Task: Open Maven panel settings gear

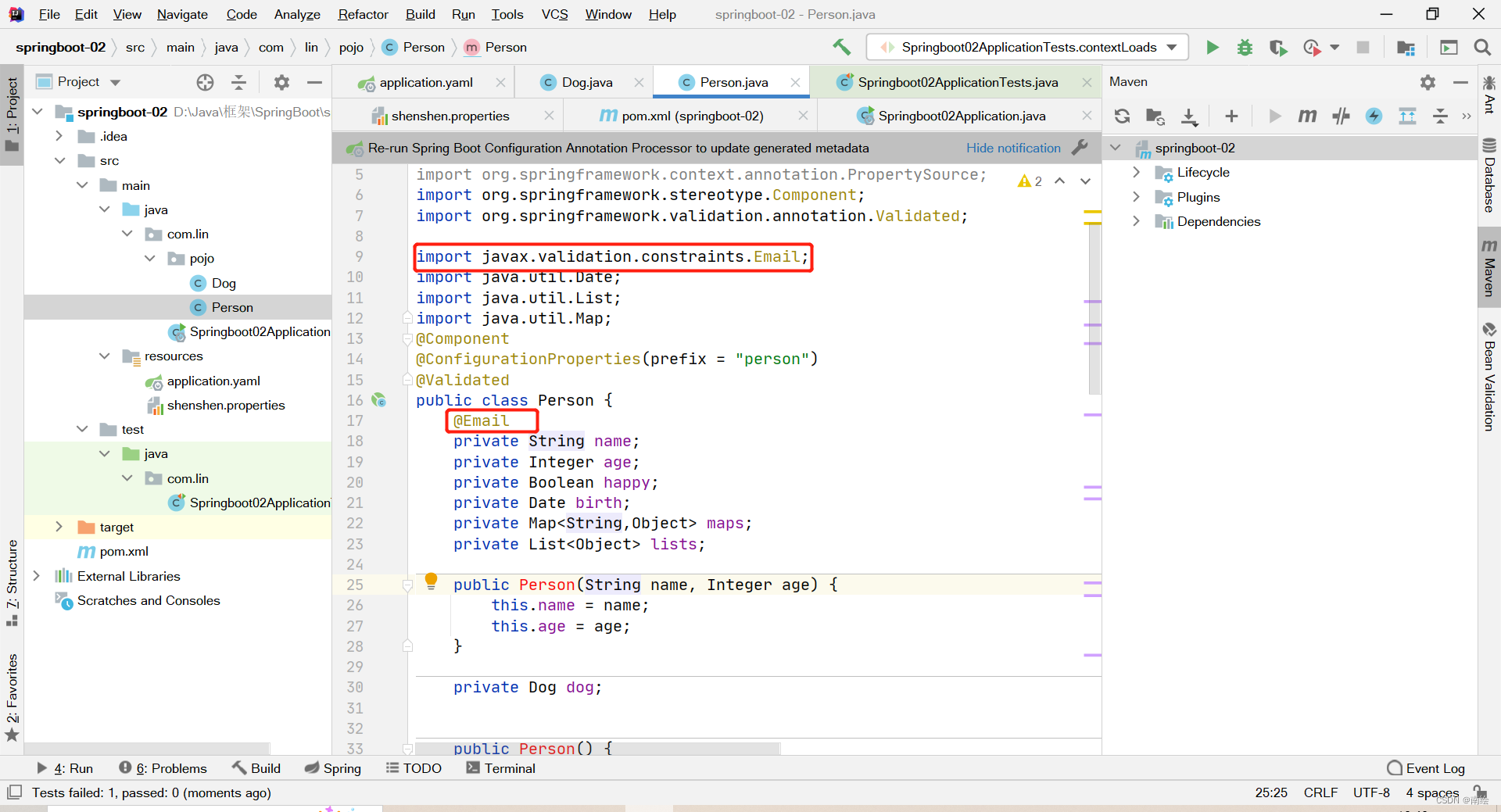Action: click(x=1428, y=82)
